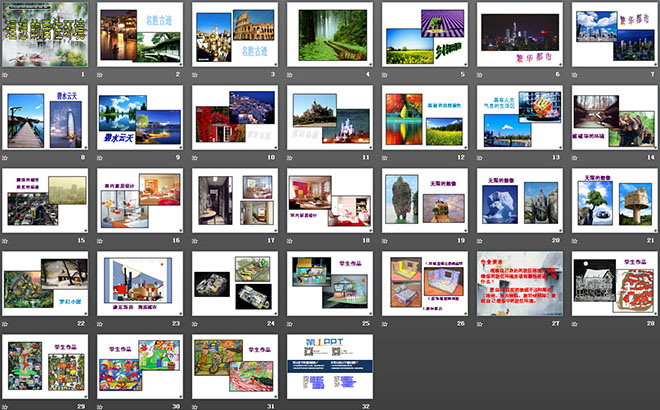Viewport: 660px width, 410px height.
Task: Click the transition star icon under slide 29
Action: tap(6, 407)
